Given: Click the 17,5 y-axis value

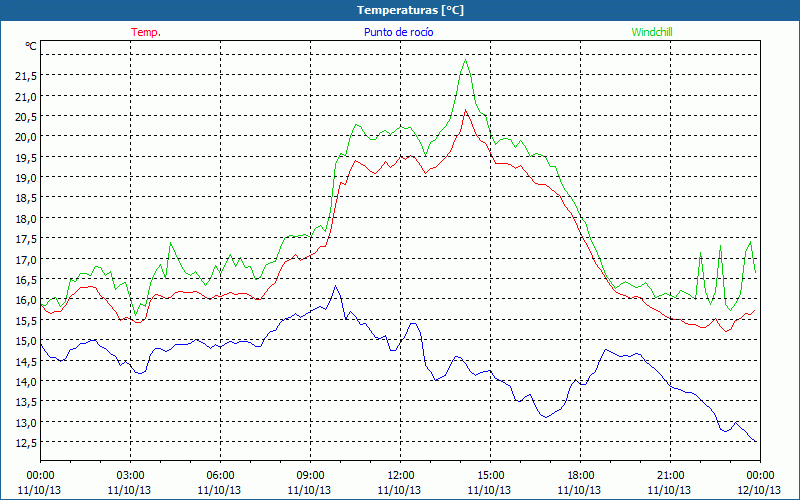Looking at the screenshot, I should click(26, 239).
